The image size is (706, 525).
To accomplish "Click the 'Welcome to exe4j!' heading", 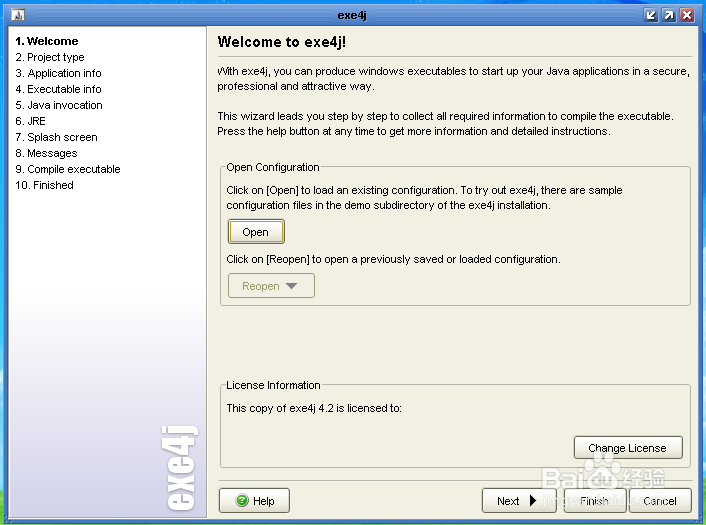I will tap(282, 42).
